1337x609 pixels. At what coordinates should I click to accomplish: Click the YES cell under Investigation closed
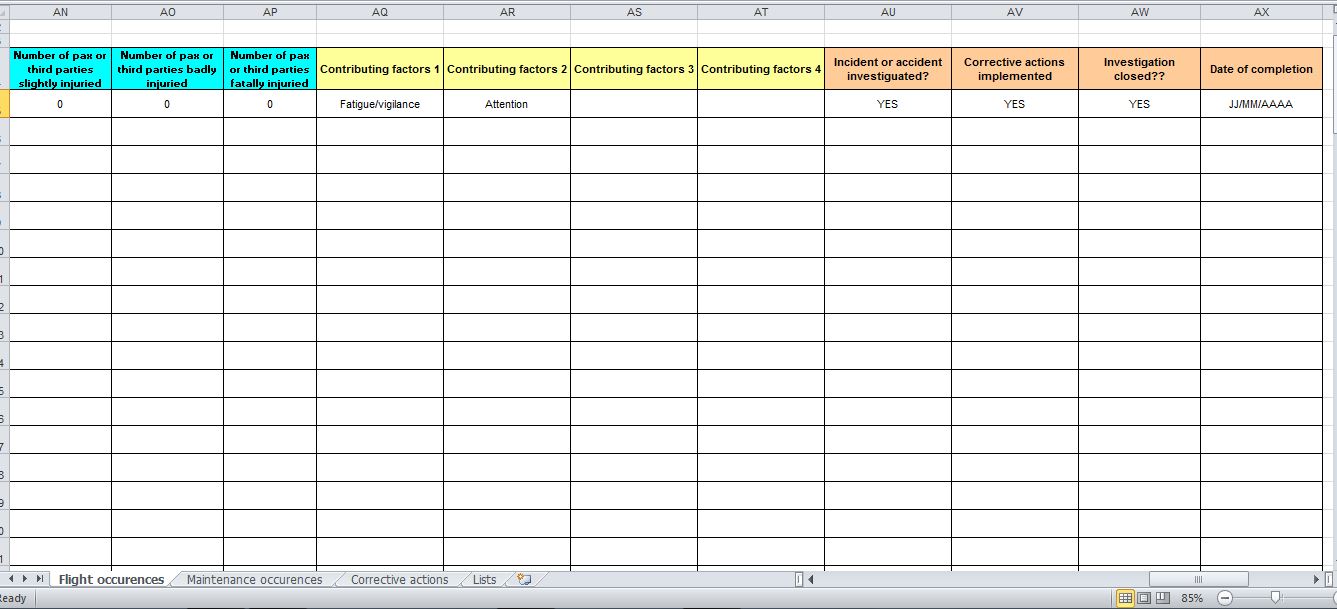tap(1139, 104)
